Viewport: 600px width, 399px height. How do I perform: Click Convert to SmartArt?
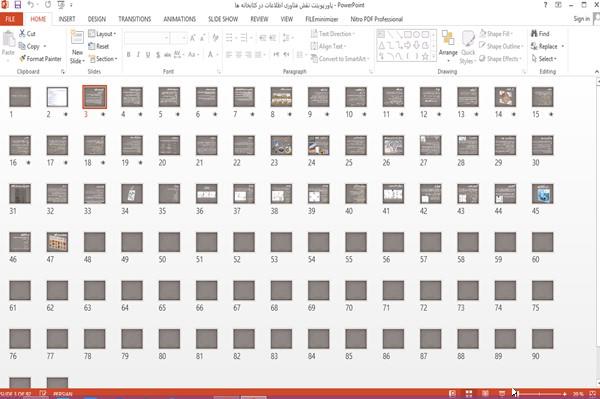coord(340,59)
